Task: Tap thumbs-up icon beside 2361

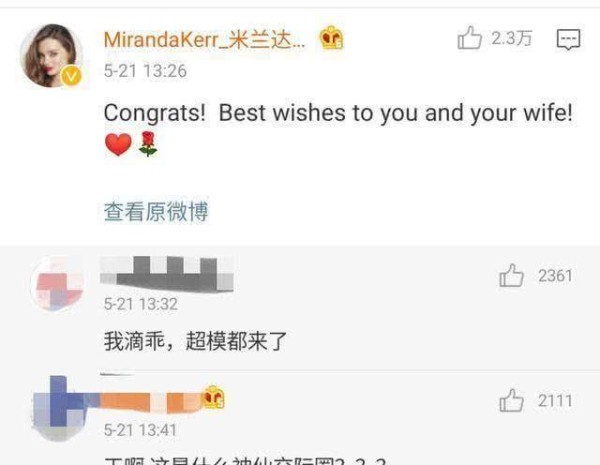Action: tap(511, 276)
